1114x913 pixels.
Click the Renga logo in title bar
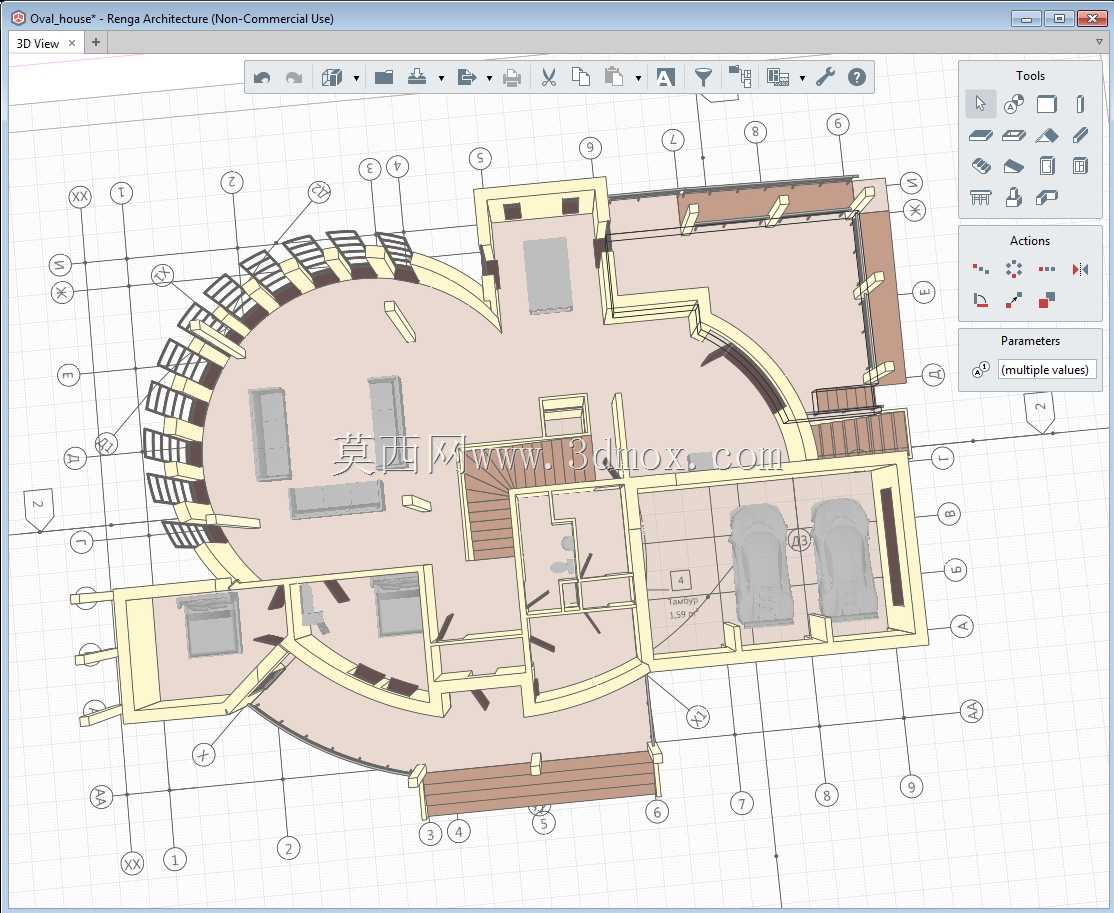pos(18,18)
